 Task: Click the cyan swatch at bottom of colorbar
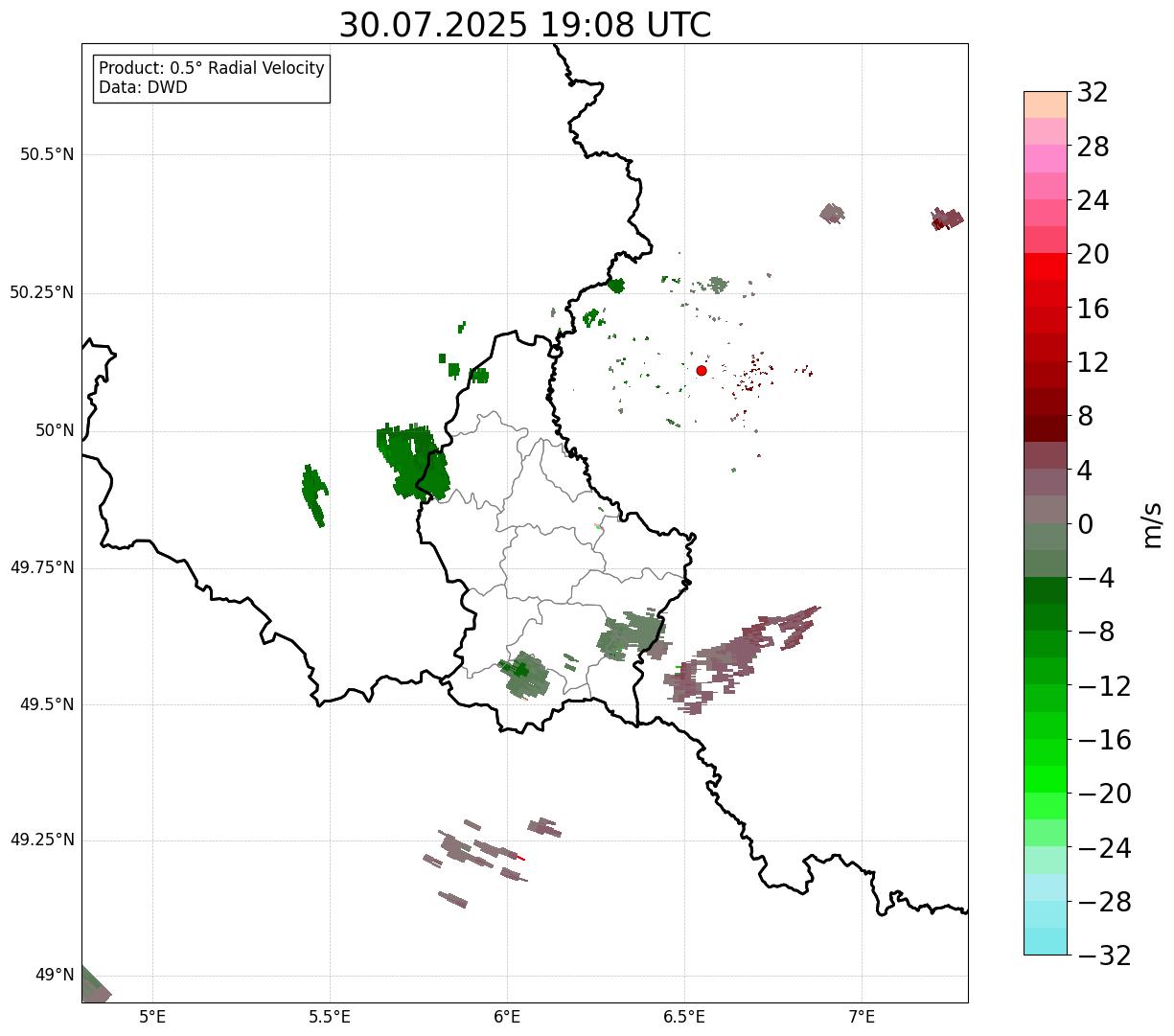coord(1046,941)
